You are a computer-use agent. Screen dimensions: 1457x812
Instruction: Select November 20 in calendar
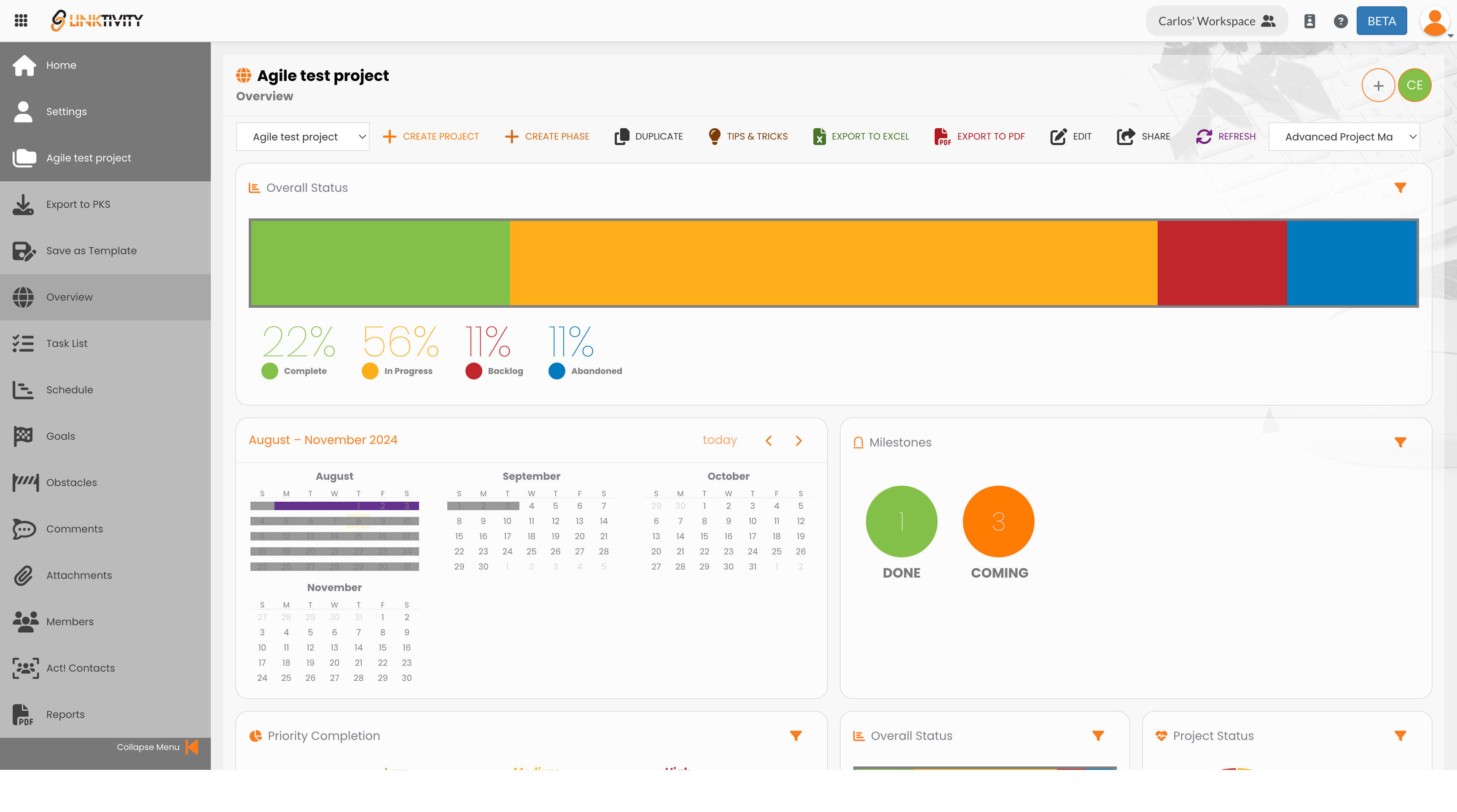[x=334, y=663]
